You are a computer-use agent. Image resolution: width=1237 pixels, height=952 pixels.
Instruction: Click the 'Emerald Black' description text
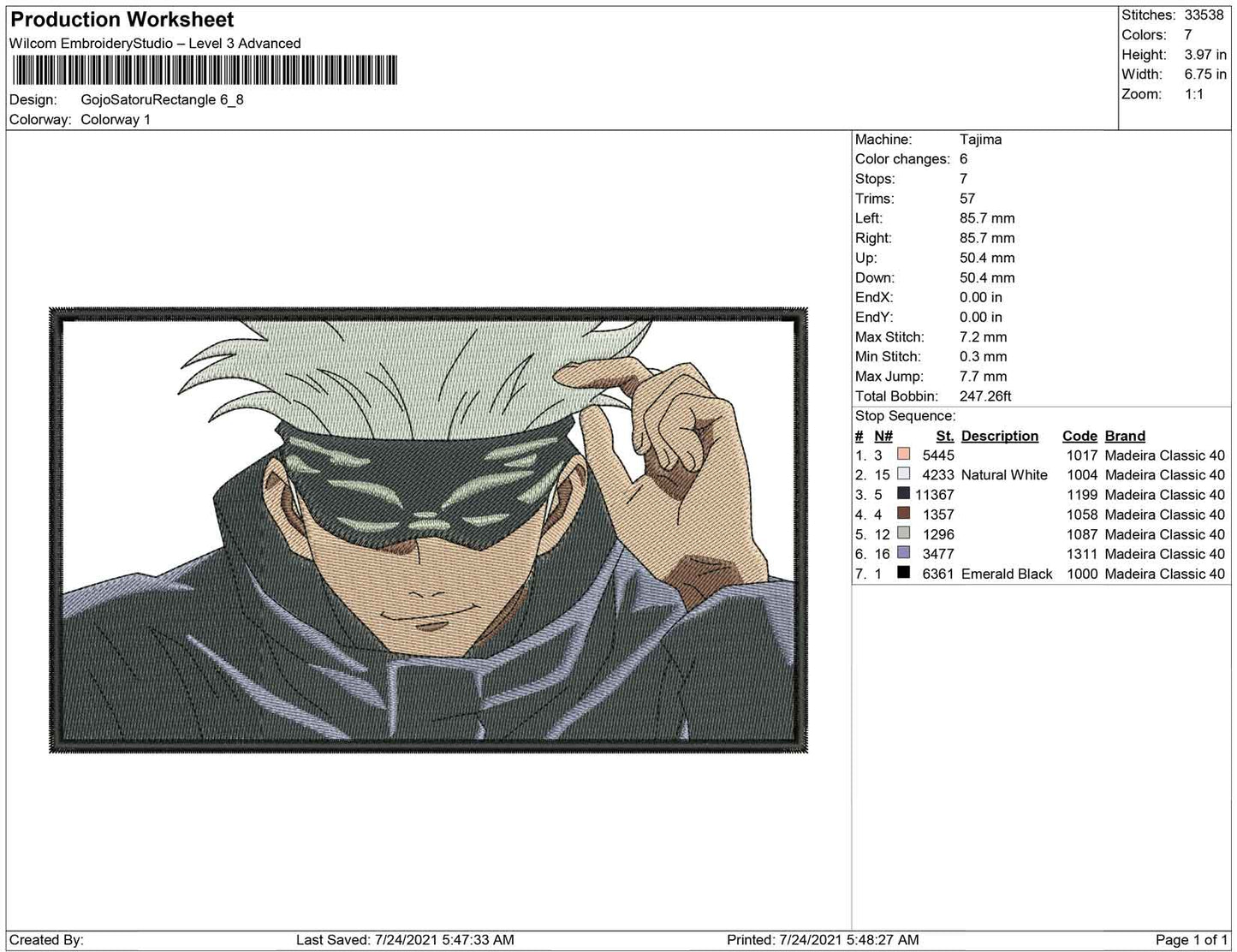[1007, 574]
